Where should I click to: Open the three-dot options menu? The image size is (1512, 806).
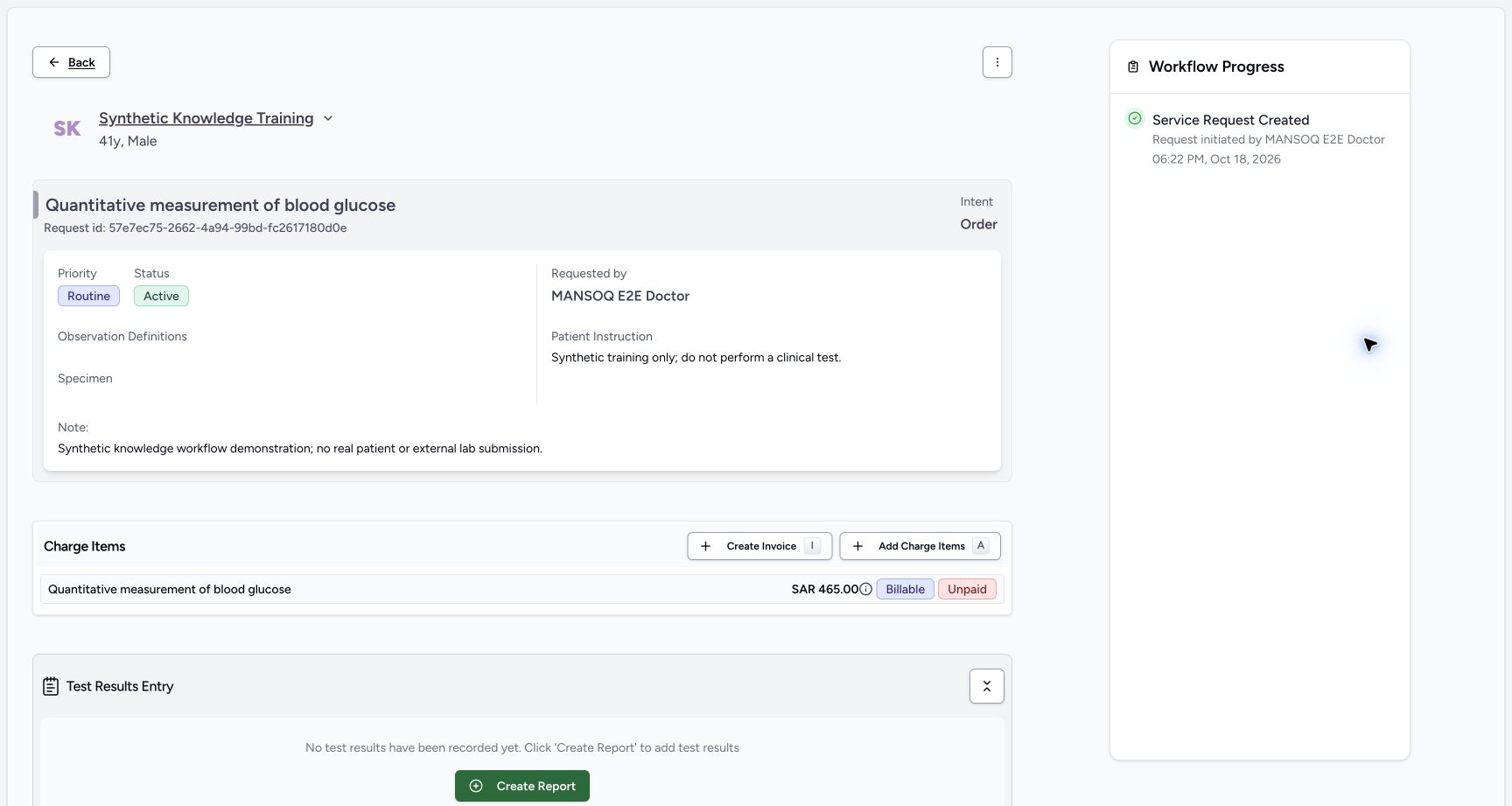pyautogui.click(x=997, y=62)
